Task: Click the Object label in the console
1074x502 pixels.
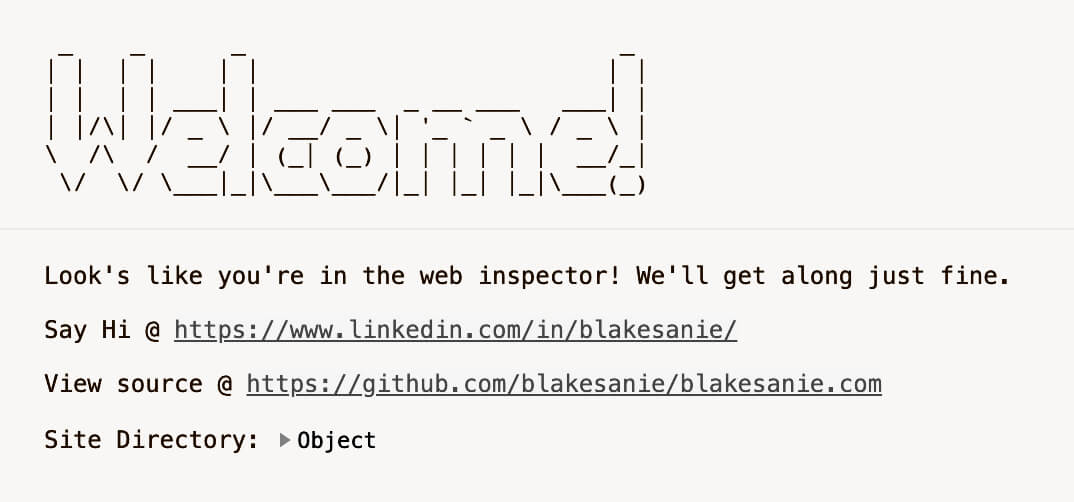Action: pyautogui.click(x=337, y=440)
